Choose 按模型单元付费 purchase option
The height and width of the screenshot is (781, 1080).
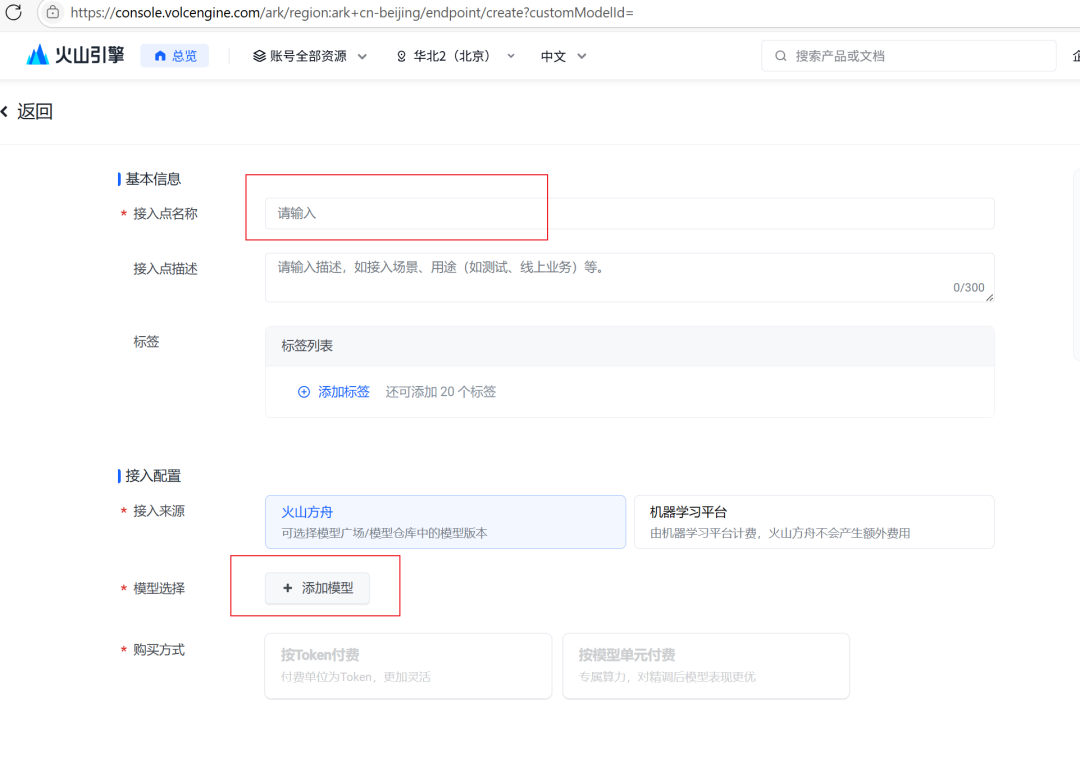[706, 666]
